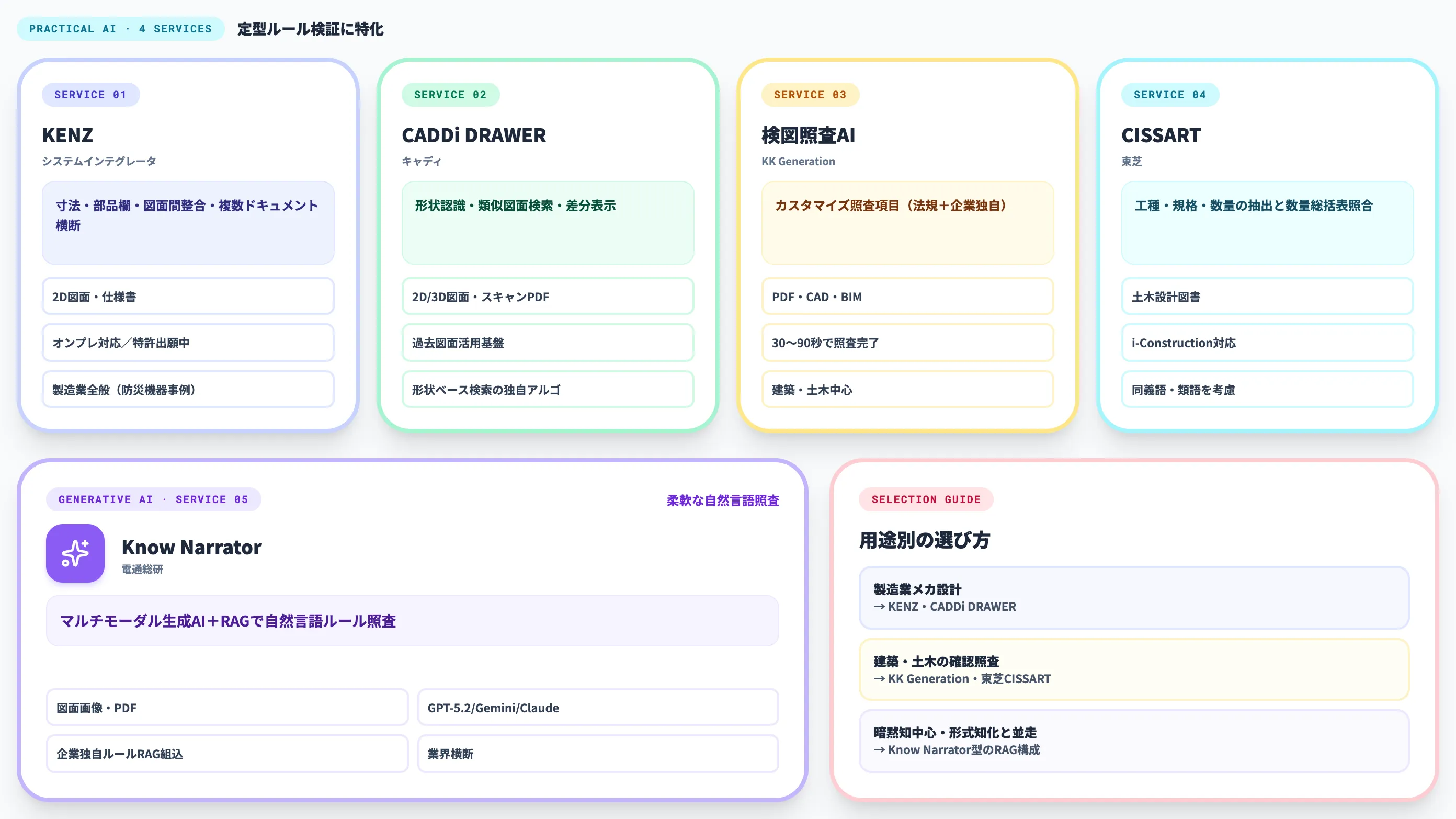Click the KENZ title
Screen dimensions: 1456x819
point(67,135)
